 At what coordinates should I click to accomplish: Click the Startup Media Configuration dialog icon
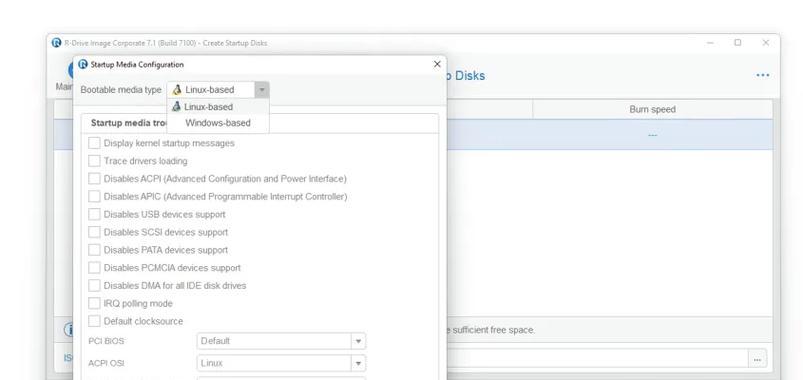pyautogui.click(x=83, y=64)
